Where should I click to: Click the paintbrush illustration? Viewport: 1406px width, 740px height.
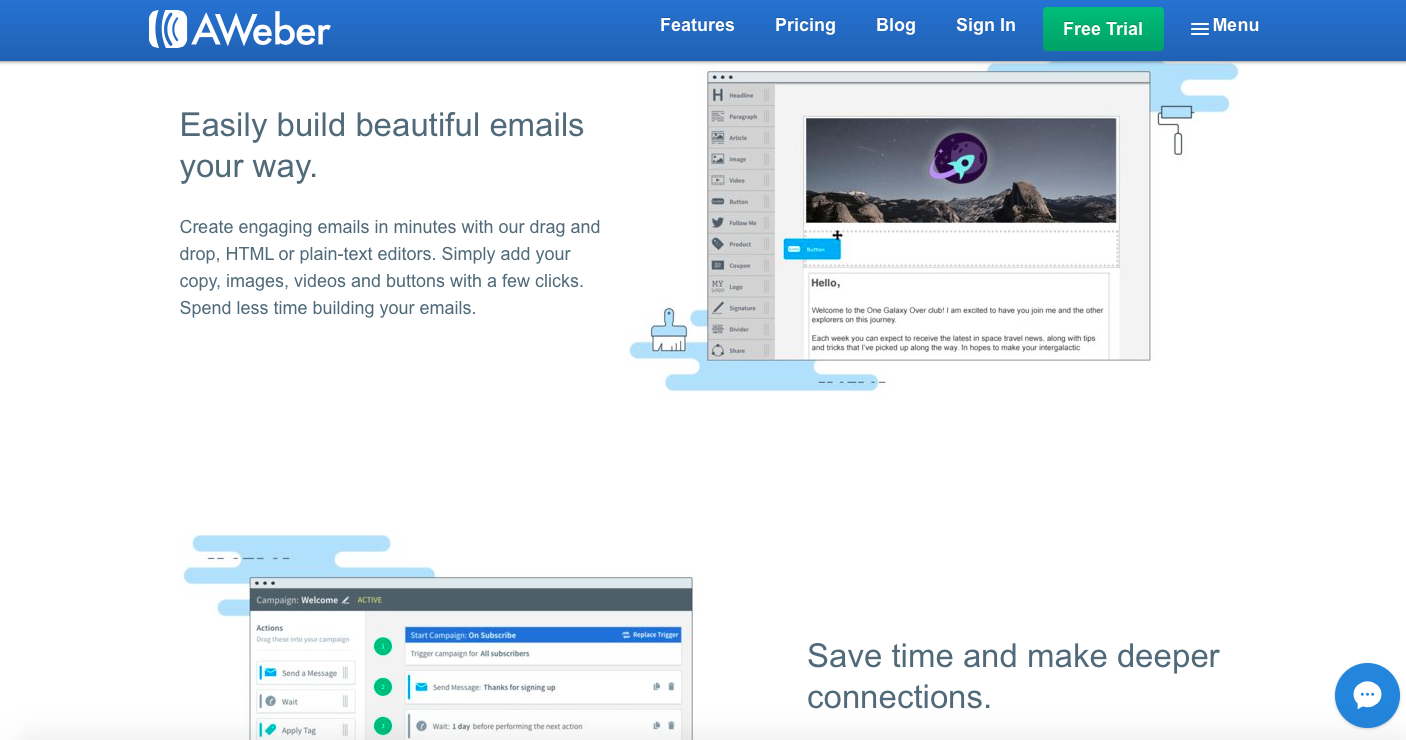[669, 330]
